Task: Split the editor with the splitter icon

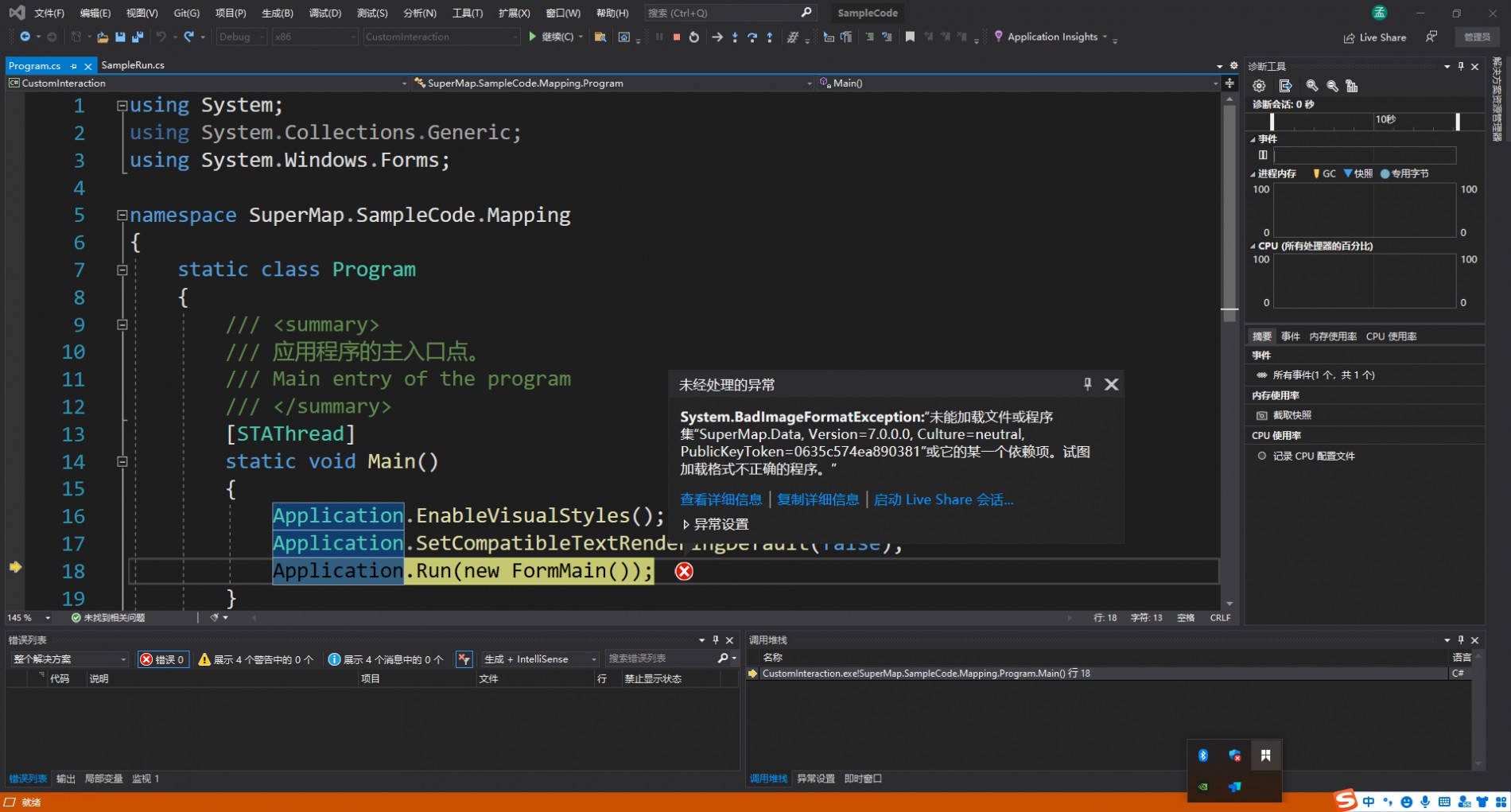Action: coord(1229,83)
